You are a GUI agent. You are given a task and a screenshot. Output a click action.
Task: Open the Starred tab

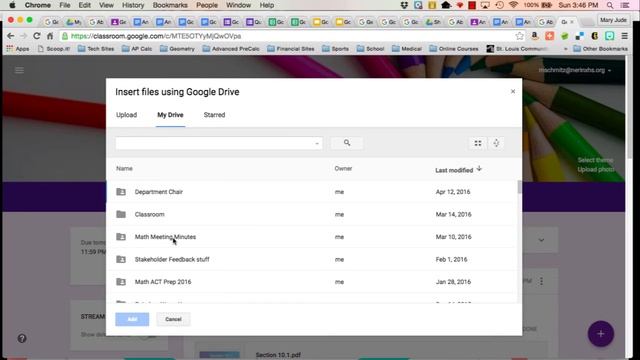tap(214, 115)
